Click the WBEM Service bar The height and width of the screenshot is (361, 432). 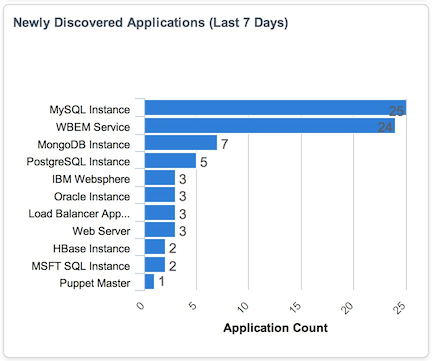[x=270, y=126]
